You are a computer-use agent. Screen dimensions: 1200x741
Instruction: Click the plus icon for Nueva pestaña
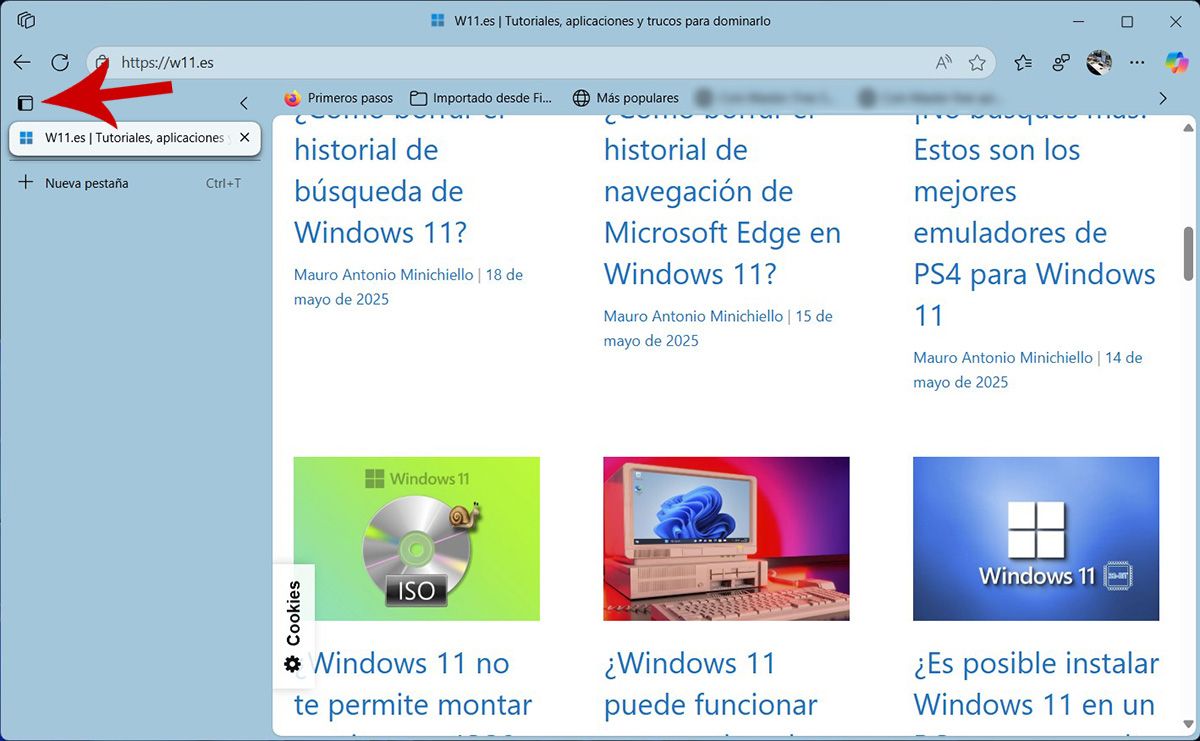coord(26,183)
